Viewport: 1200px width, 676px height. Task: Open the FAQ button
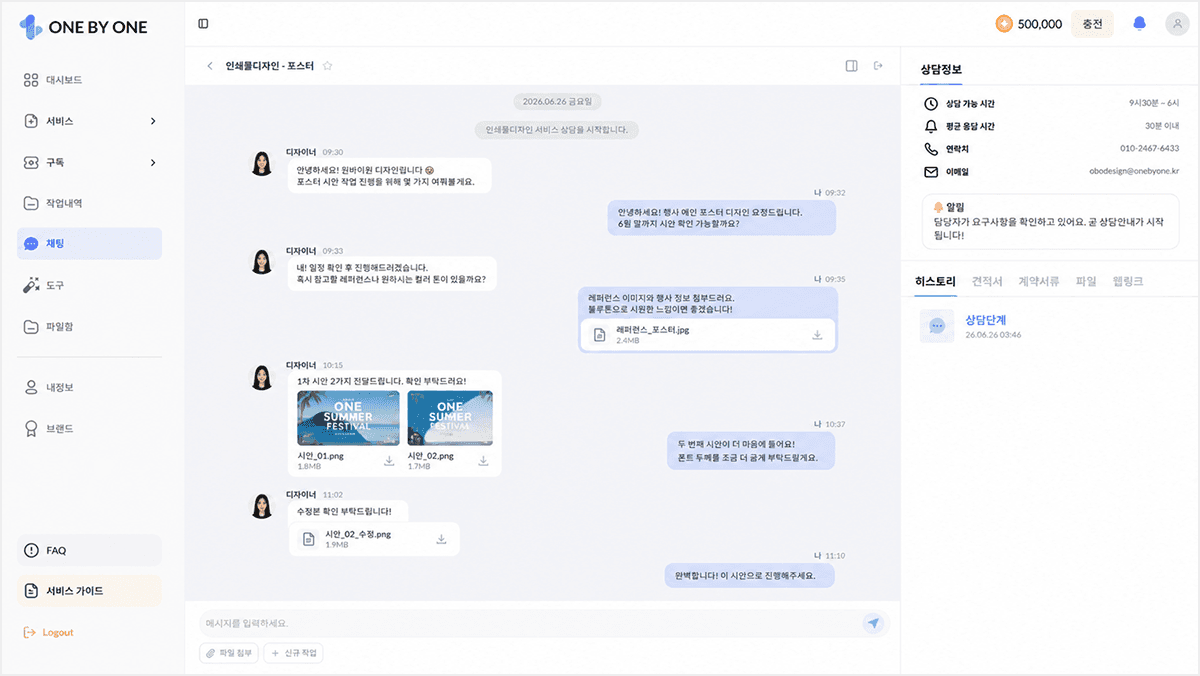coord(89,550)
